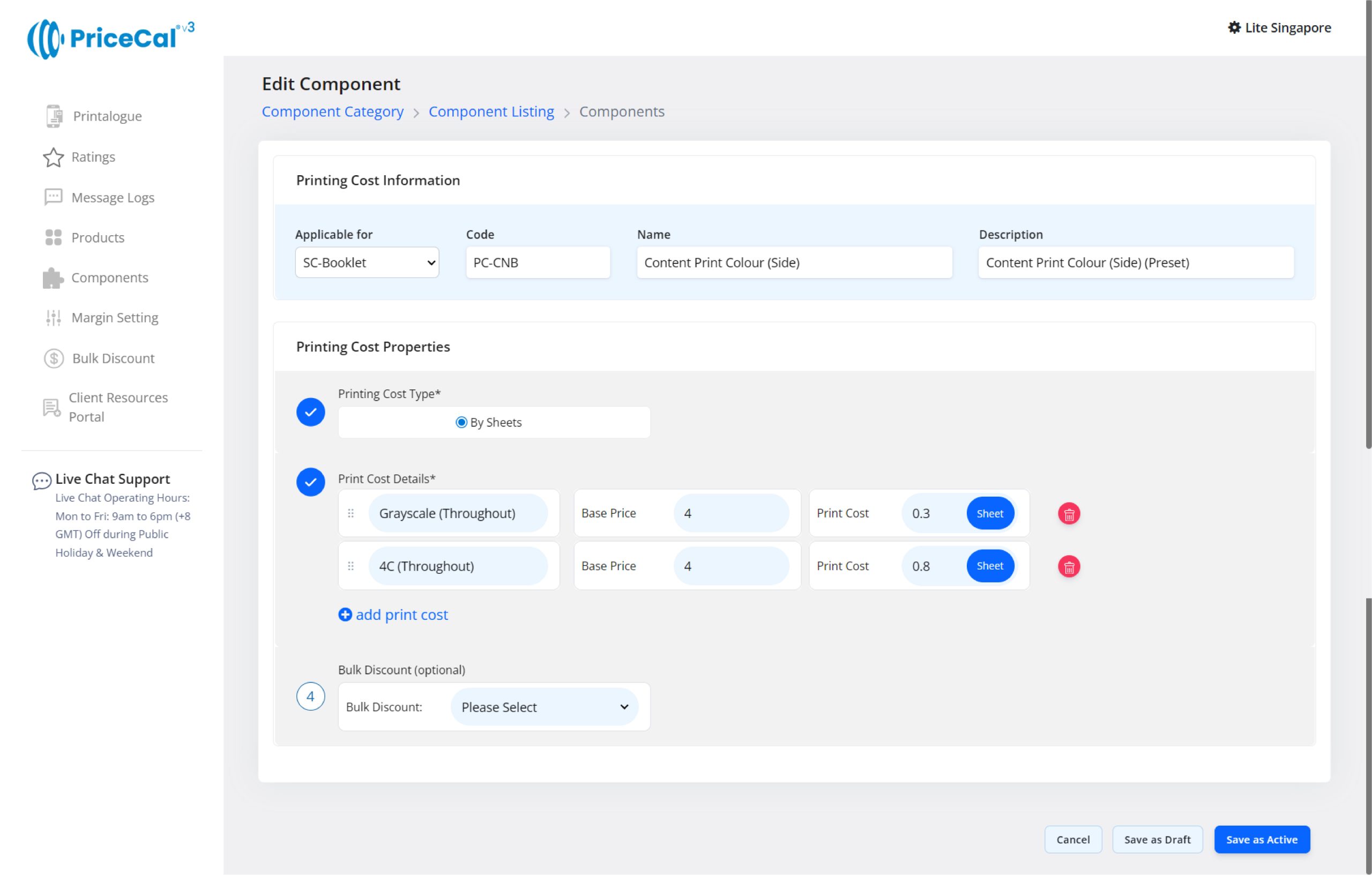Click the Save as Active button
Viewport: 1372px width, 876px height.
(1262, 840)
